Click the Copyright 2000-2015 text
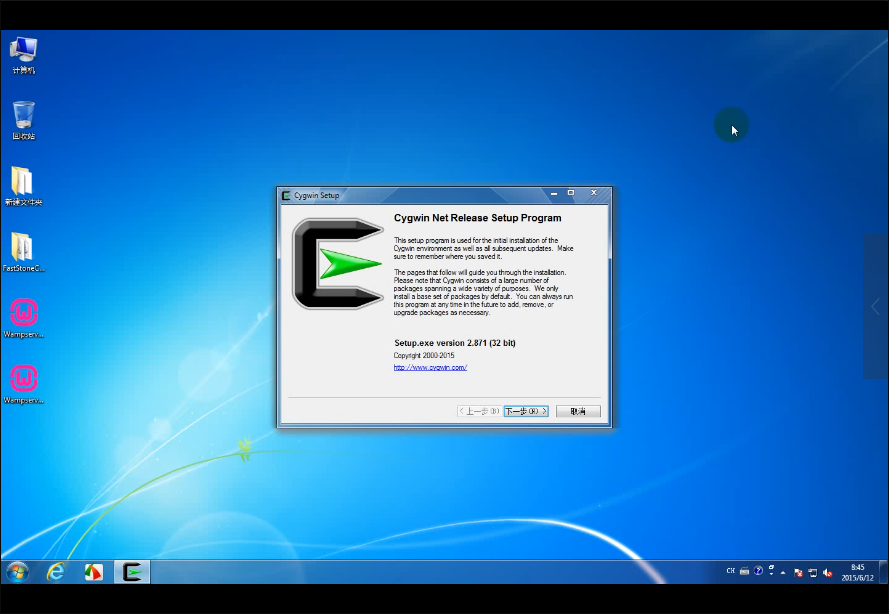Screen dimensions: 889x614 point(424,355)
